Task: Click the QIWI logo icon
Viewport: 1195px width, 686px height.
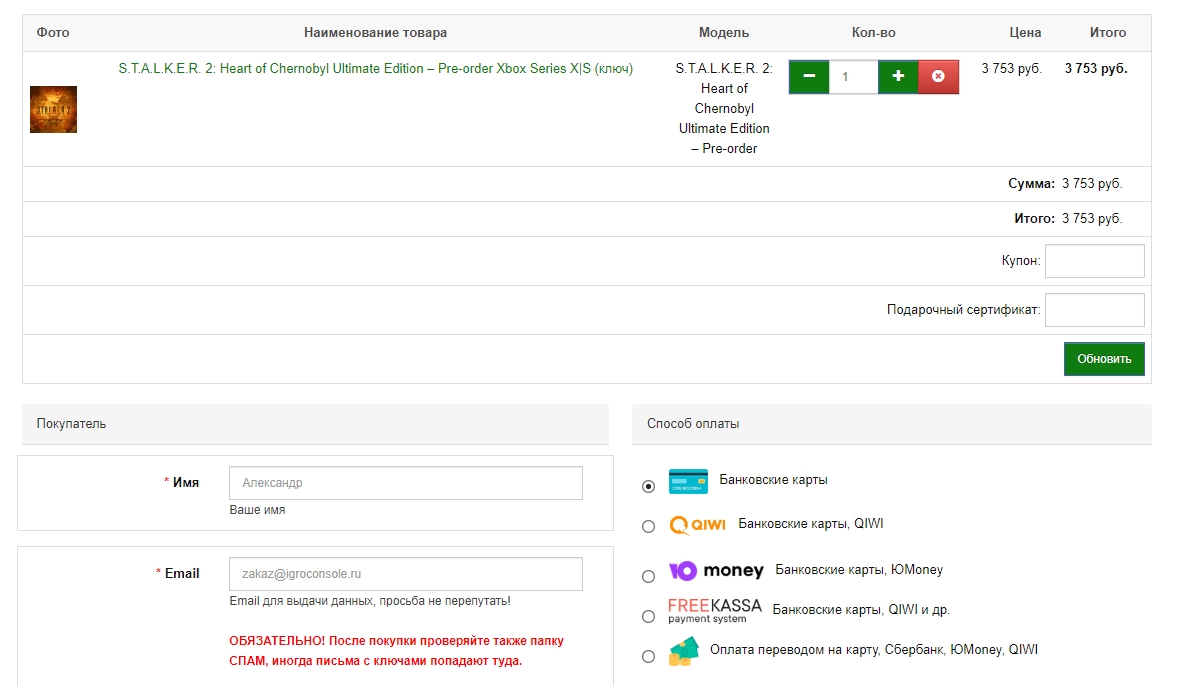Action: pos(697,525)
